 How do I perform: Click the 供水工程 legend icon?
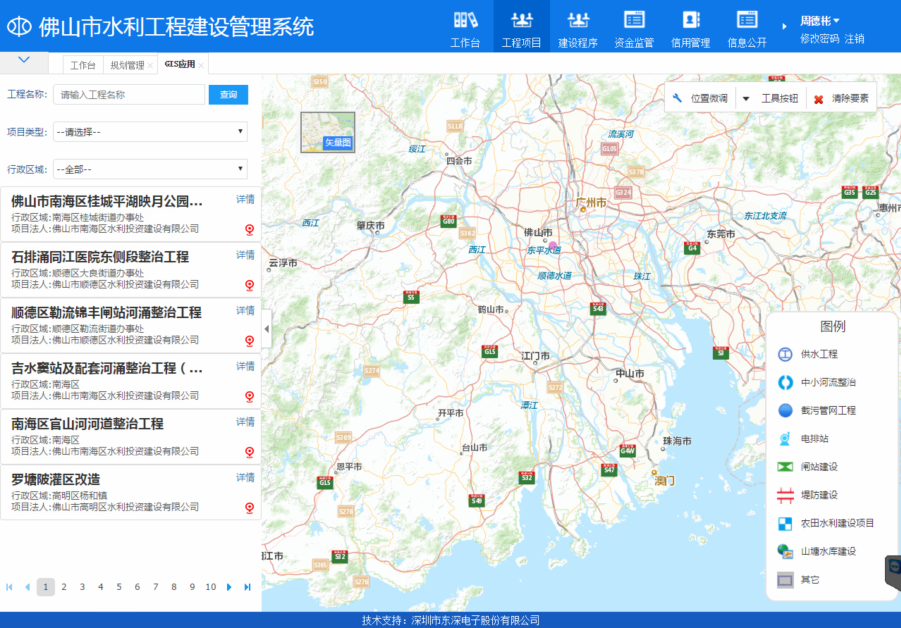tap(785, 354)
